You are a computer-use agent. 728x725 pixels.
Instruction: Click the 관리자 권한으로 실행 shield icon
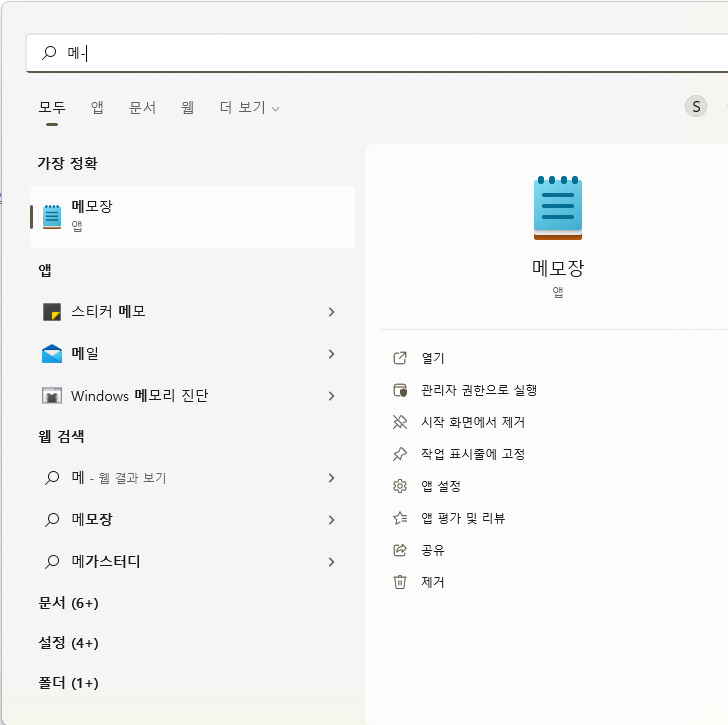point(400,390)
